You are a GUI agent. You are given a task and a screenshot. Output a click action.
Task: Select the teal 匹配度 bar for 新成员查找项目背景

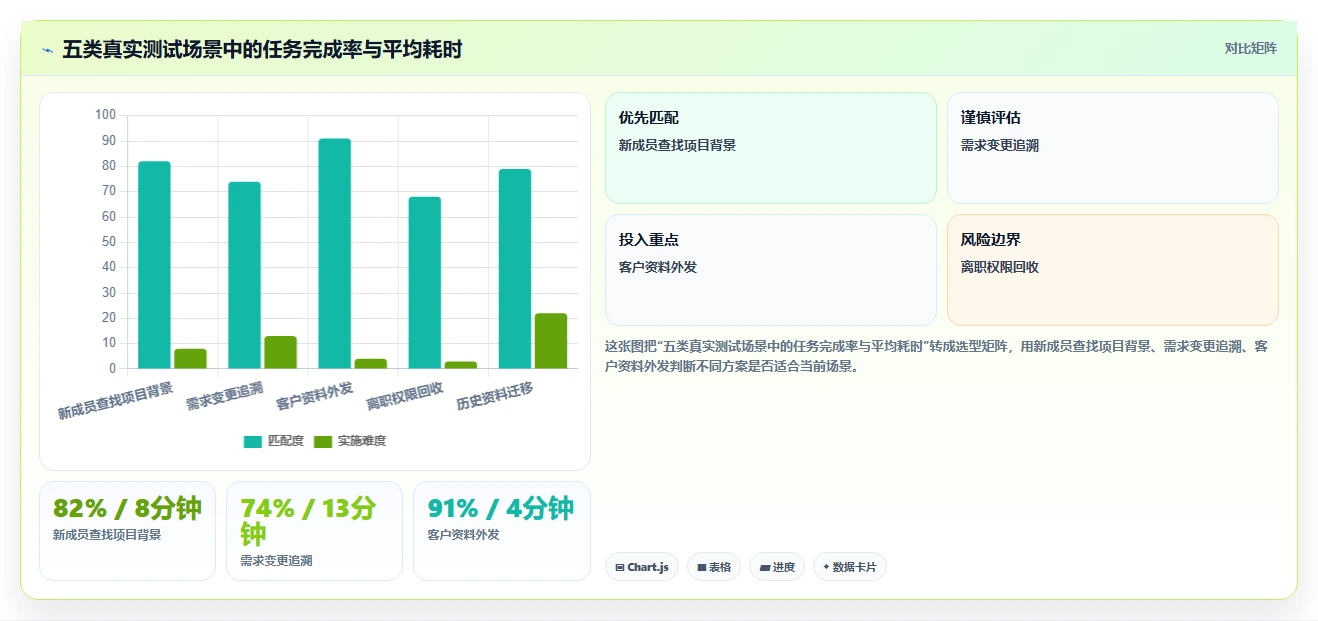tap(154, 265)
